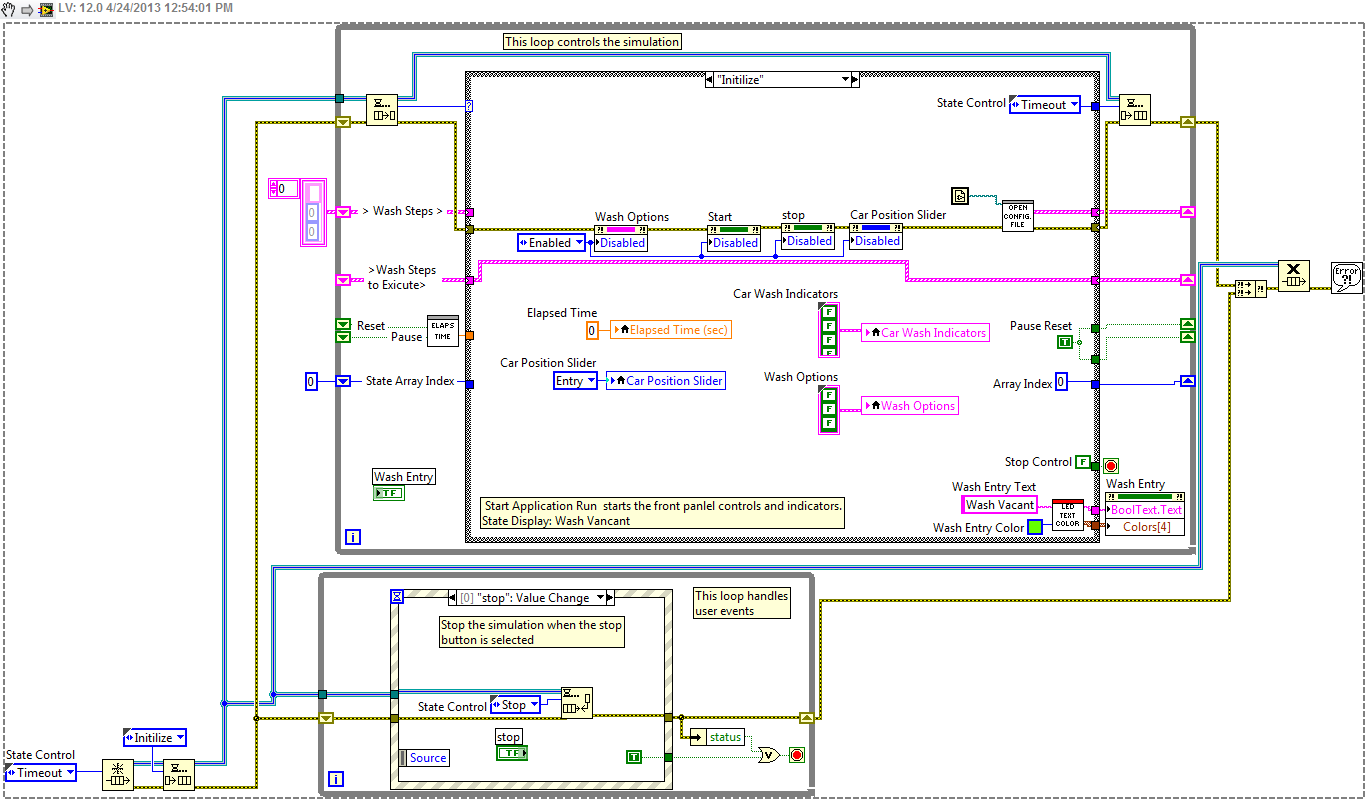Click the stop Disabled property node
This screenshot has width=1368, height=802.
(808, 235)
